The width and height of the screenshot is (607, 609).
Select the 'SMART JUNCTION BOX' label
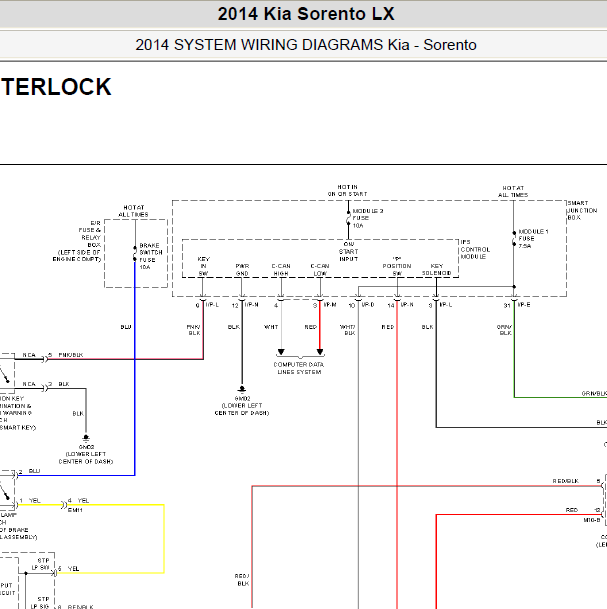point(582,210)
